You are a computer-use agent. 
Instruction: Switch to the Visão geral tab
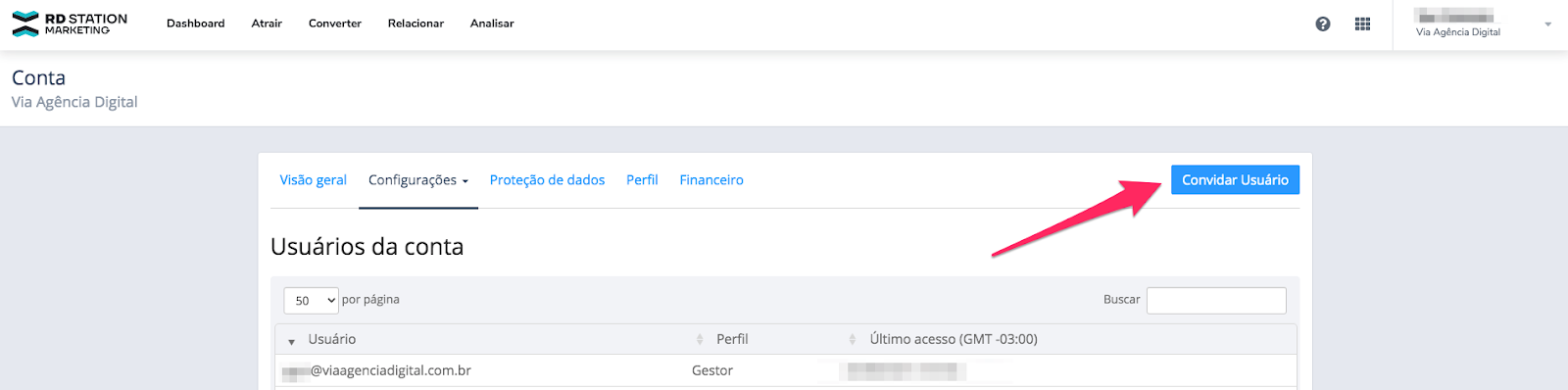(x=314, y=180)
